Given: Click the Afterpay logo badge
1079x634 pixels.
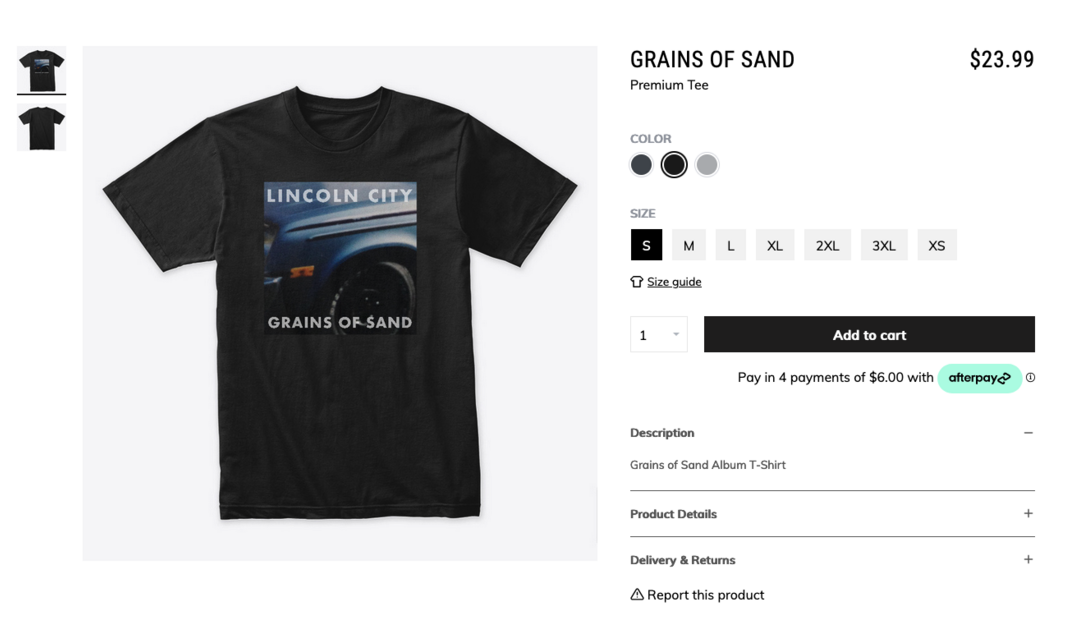Looking at the screenshot, I should [x=979, y=378].
